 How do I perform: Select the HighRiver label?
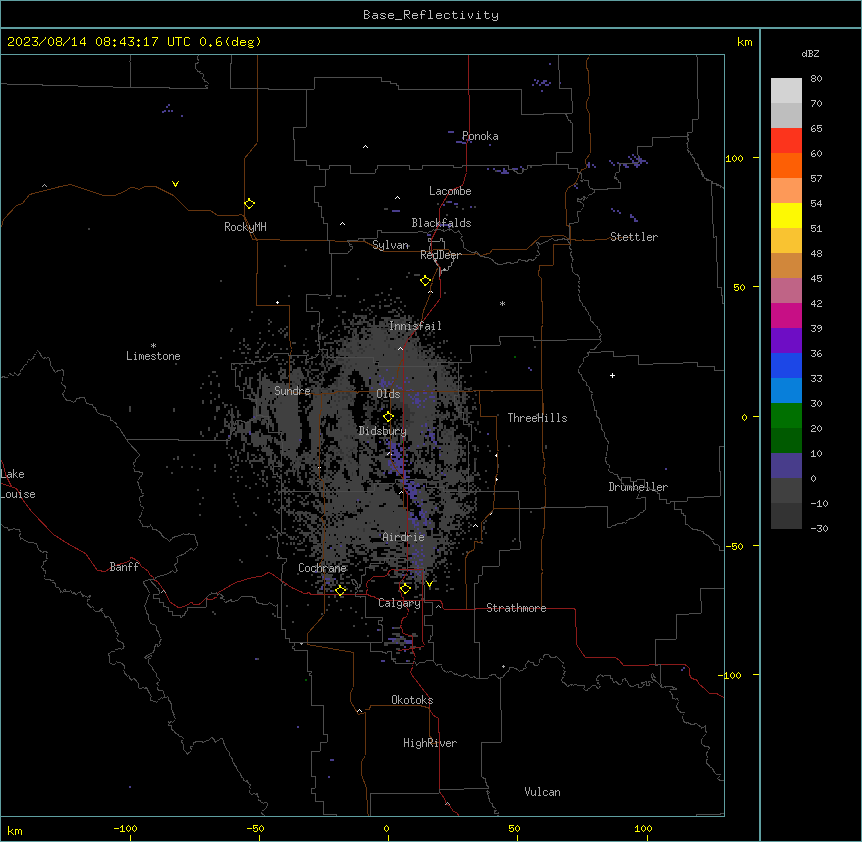(430, 743)
